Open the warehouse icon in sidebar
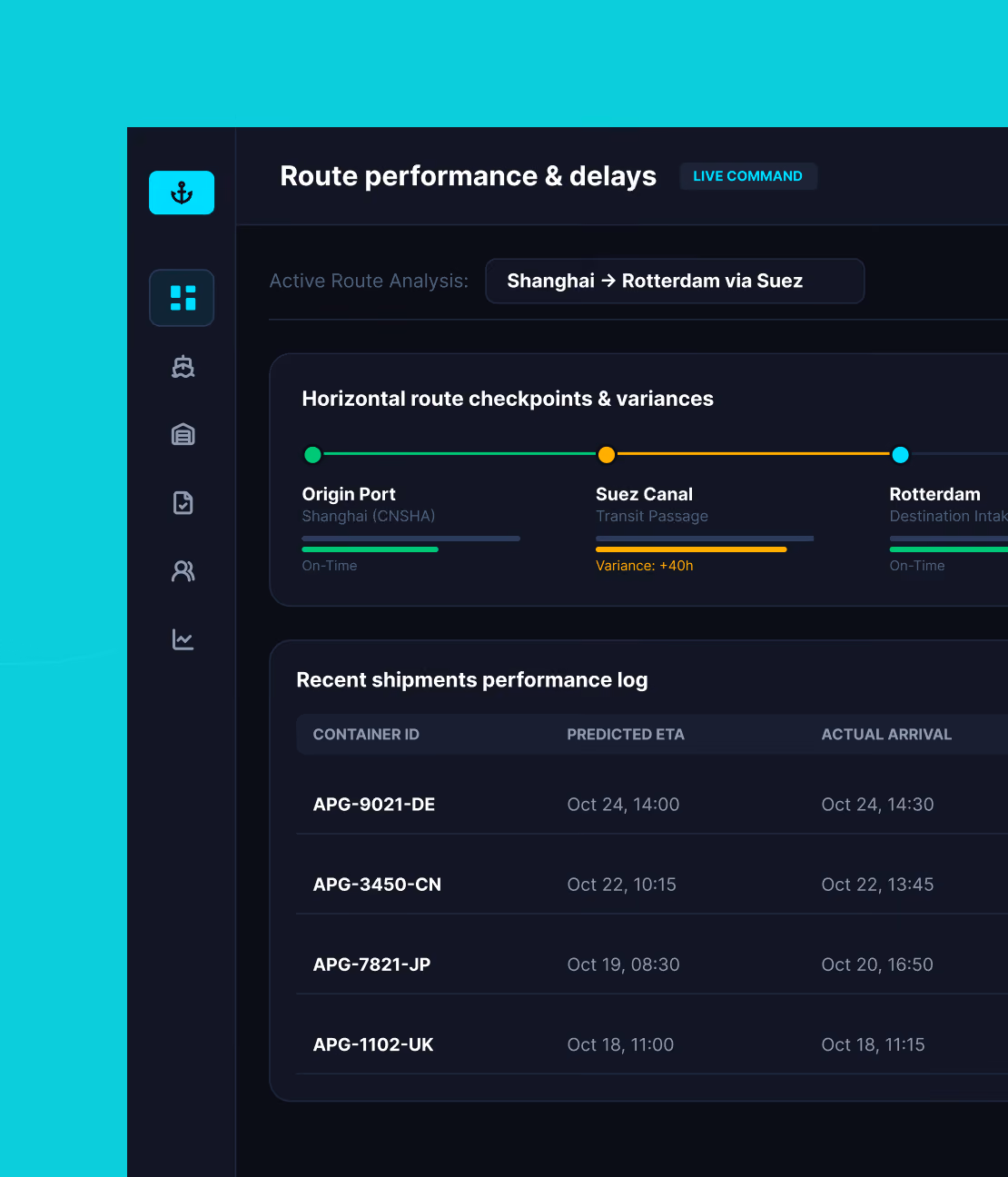The height and width of the screenshot is (1177, 1008). coord(183,434)
